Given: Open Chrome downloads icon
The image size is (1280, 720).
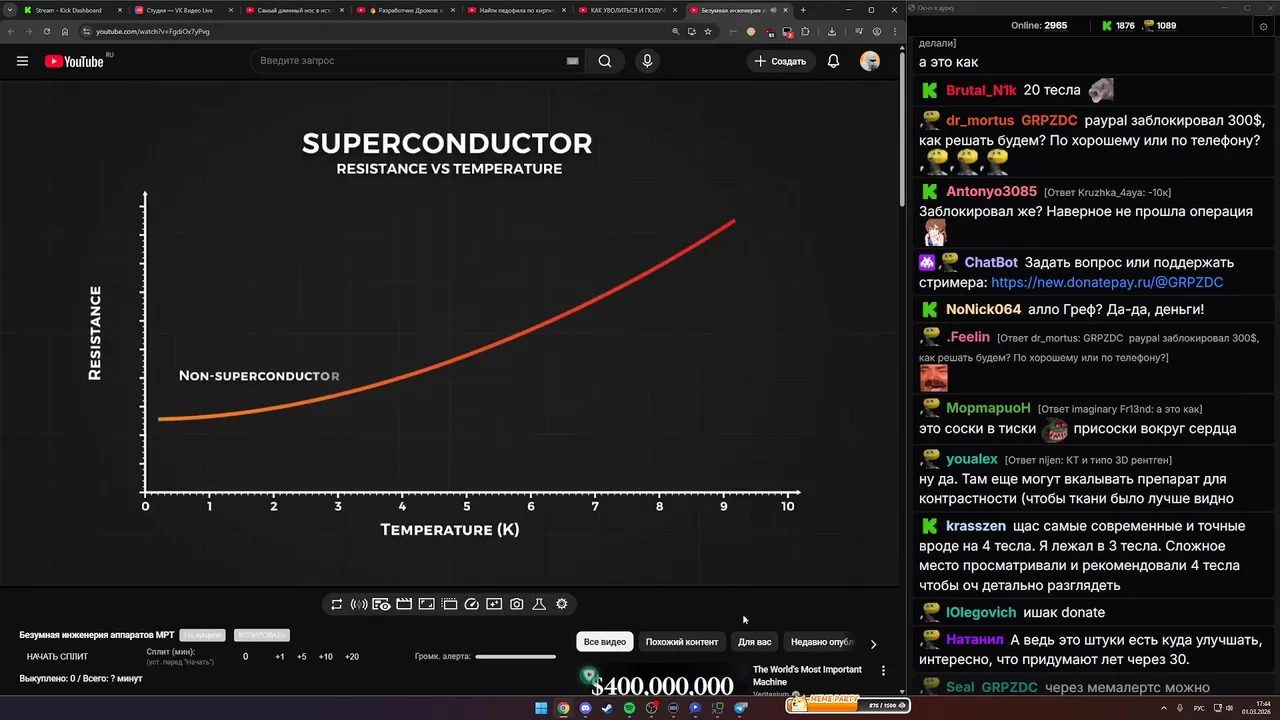Looking at the screenshot, I should (x=832, y=31).
